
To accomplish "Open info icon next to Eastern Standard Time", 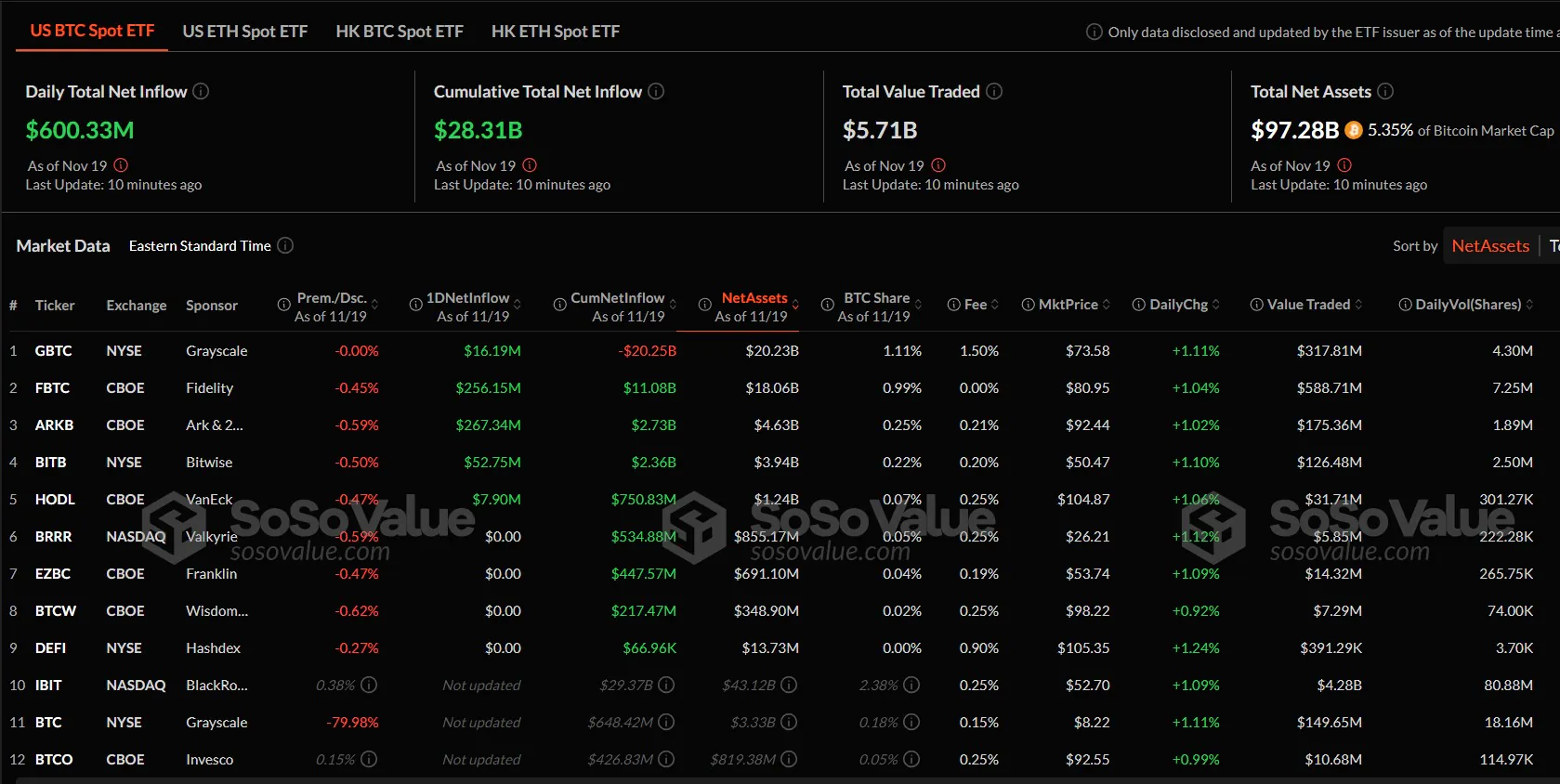I will pyautogui.click(x=285, y=245).
